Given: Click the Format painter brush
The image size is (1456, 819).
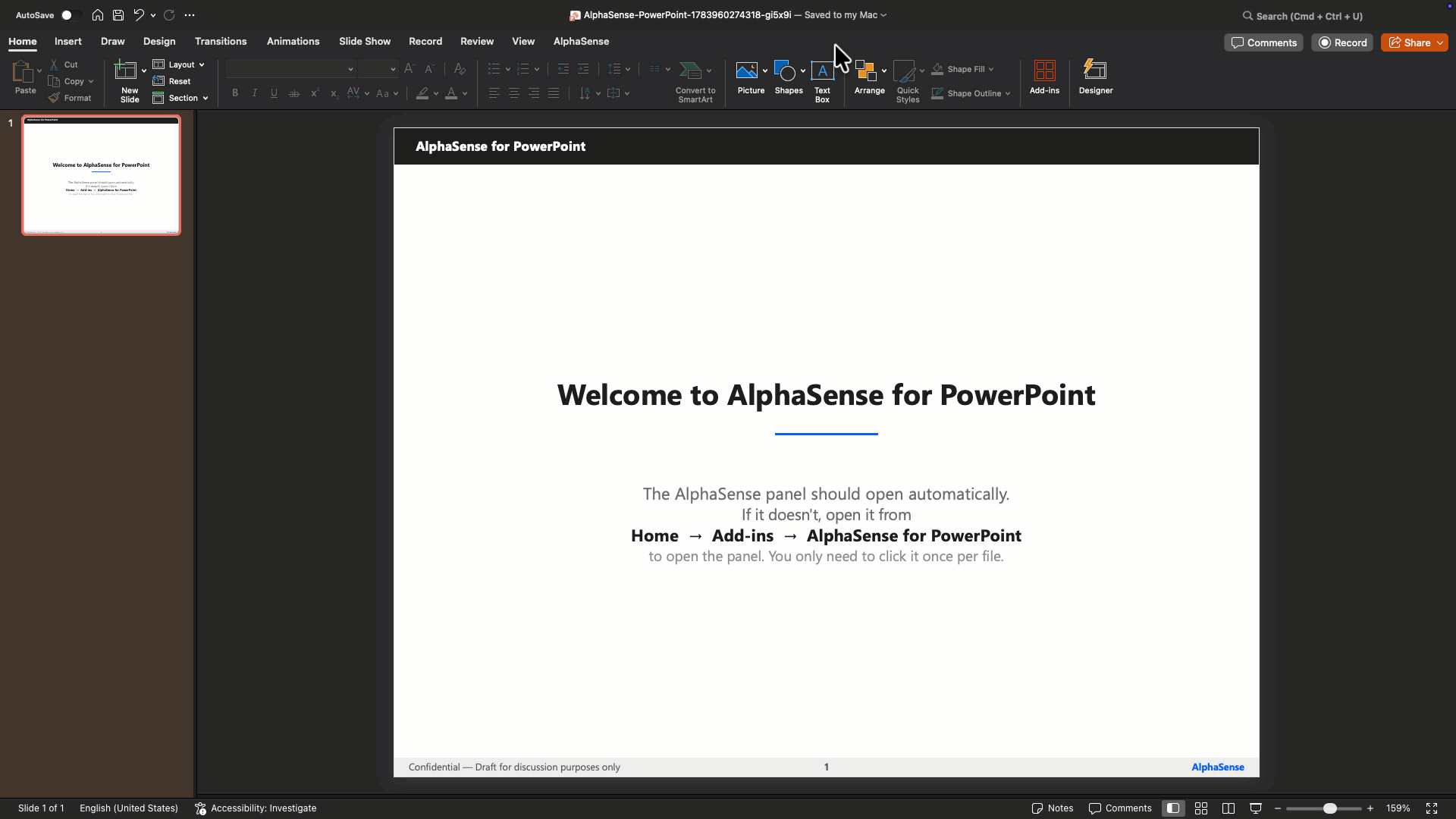Looking at the screenshot, I should pos(69,98).
